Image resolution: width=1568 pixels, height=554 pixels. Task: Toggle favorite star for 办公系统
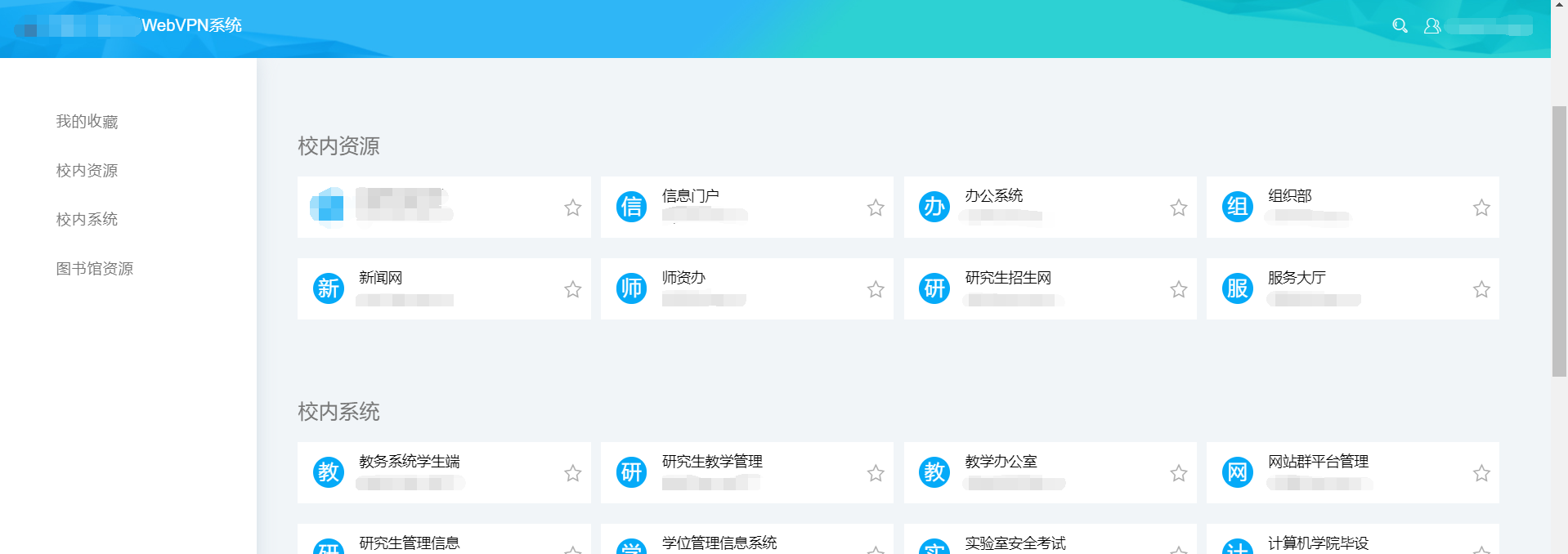pyautogui.click(x=1178, y=208)
